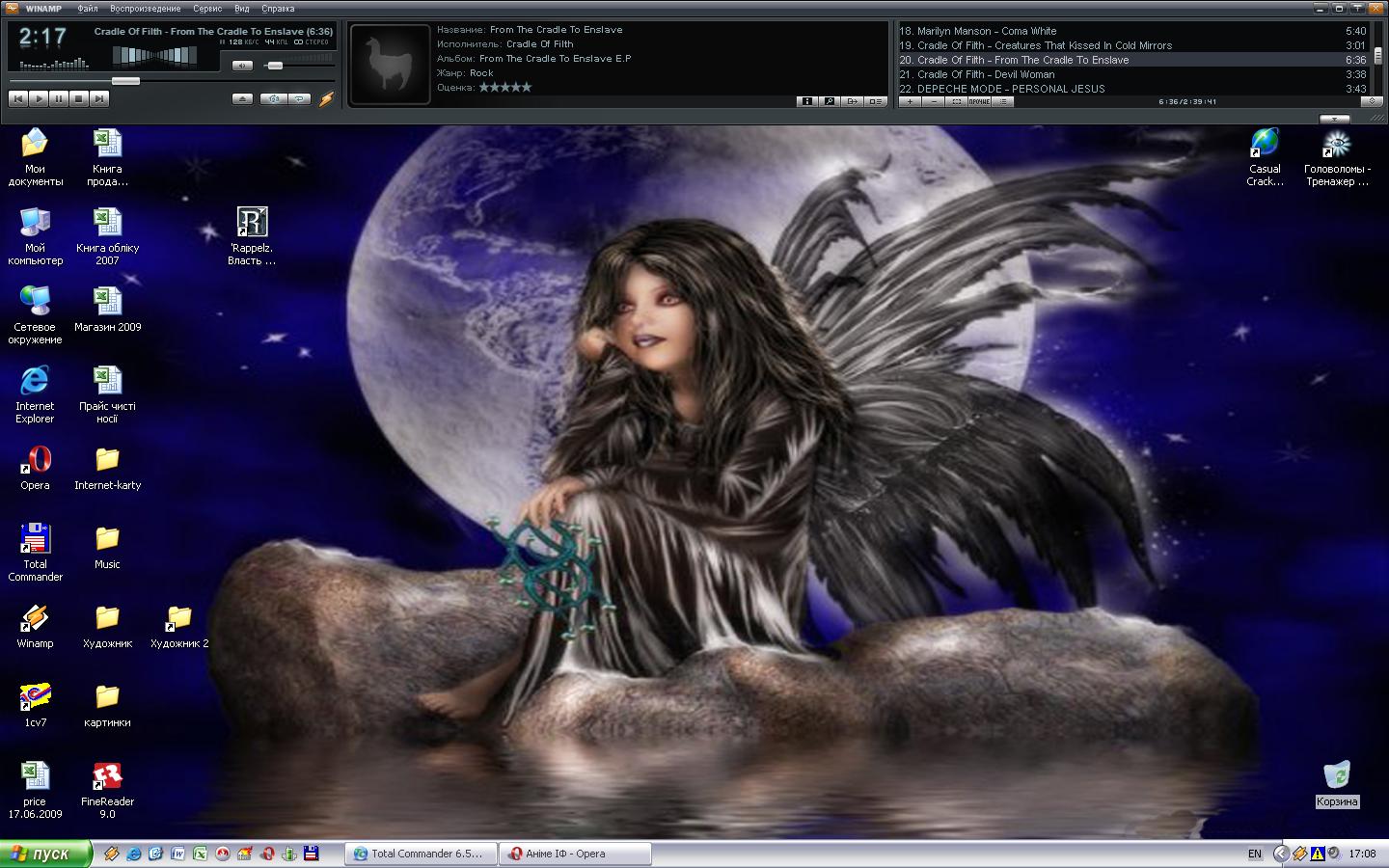The image size is (1389, 868).
Task: Open the 'Воспроизведение' menu
Action: [x=145, y=9]
